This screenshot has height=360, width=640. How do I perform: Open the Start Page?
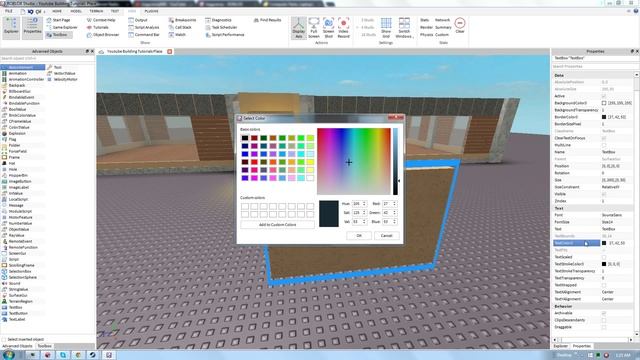click(58, 20)
